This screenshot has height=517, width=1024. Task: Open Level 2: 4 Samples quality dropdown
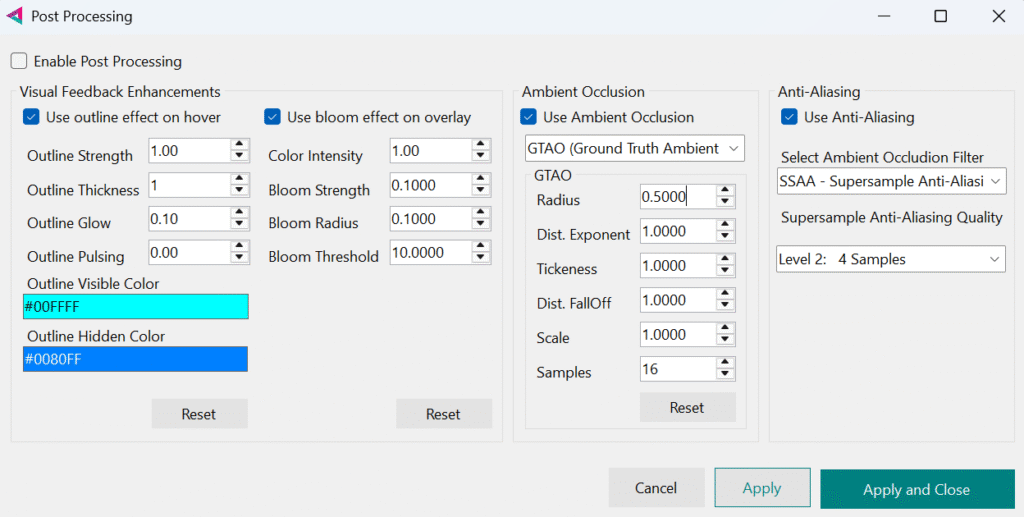(891, 259)
